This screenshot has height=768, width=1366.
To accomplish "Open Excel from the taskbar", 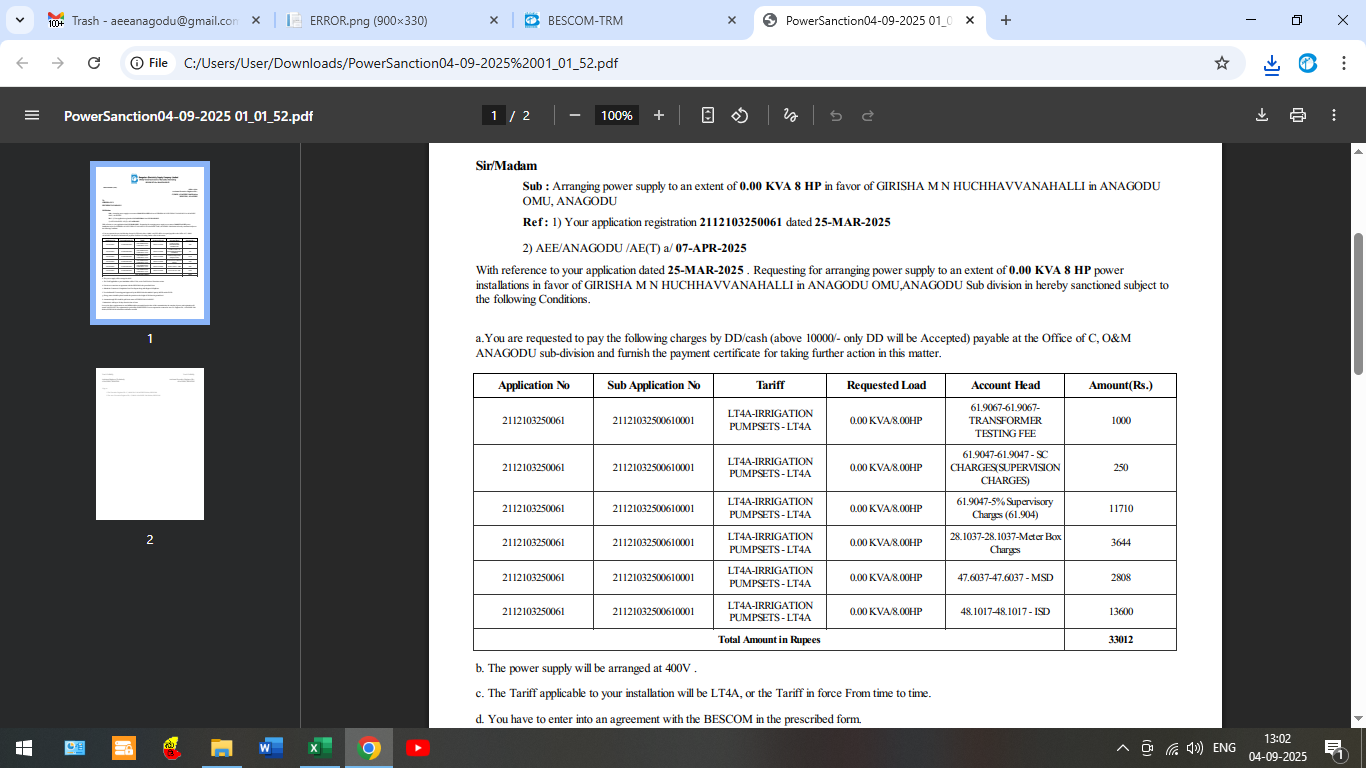I will click(319, 748).
